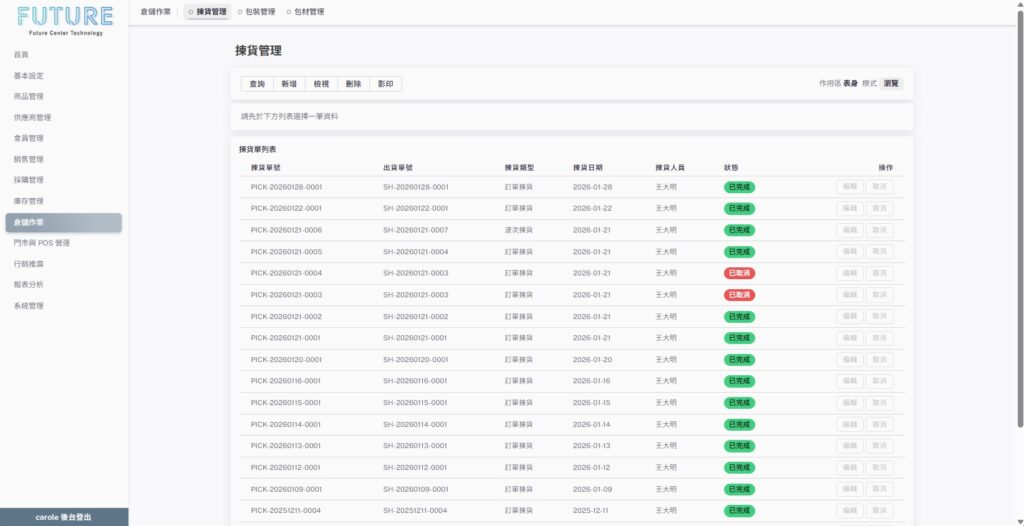
Task: Click the 查詢 toolbar button
Action: click(257, 84)
